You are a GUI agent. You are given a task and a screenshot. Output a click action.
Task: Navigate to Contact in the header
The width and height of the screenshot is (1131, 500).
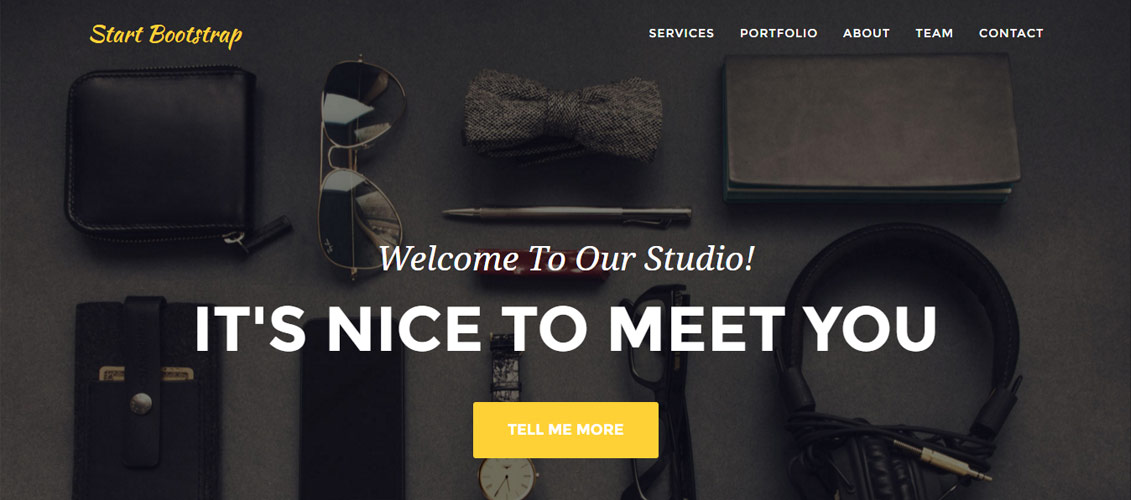click(x=1011, y=33)
